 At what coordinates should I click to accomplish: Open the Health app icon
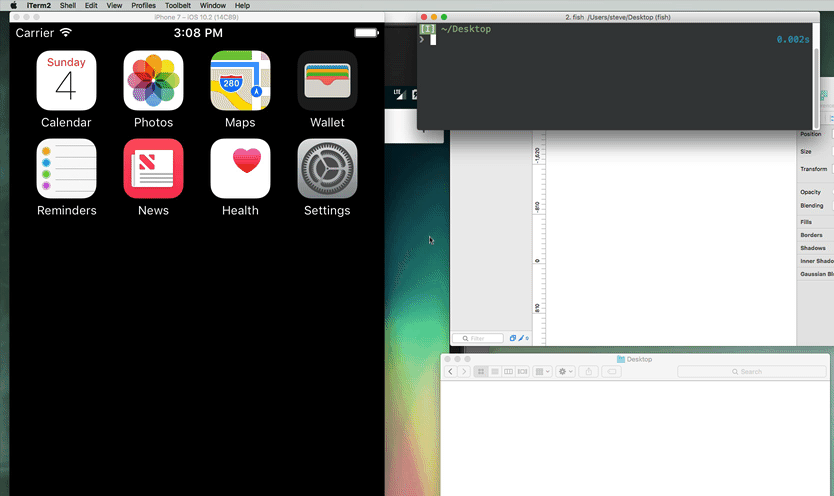point(240,169)
